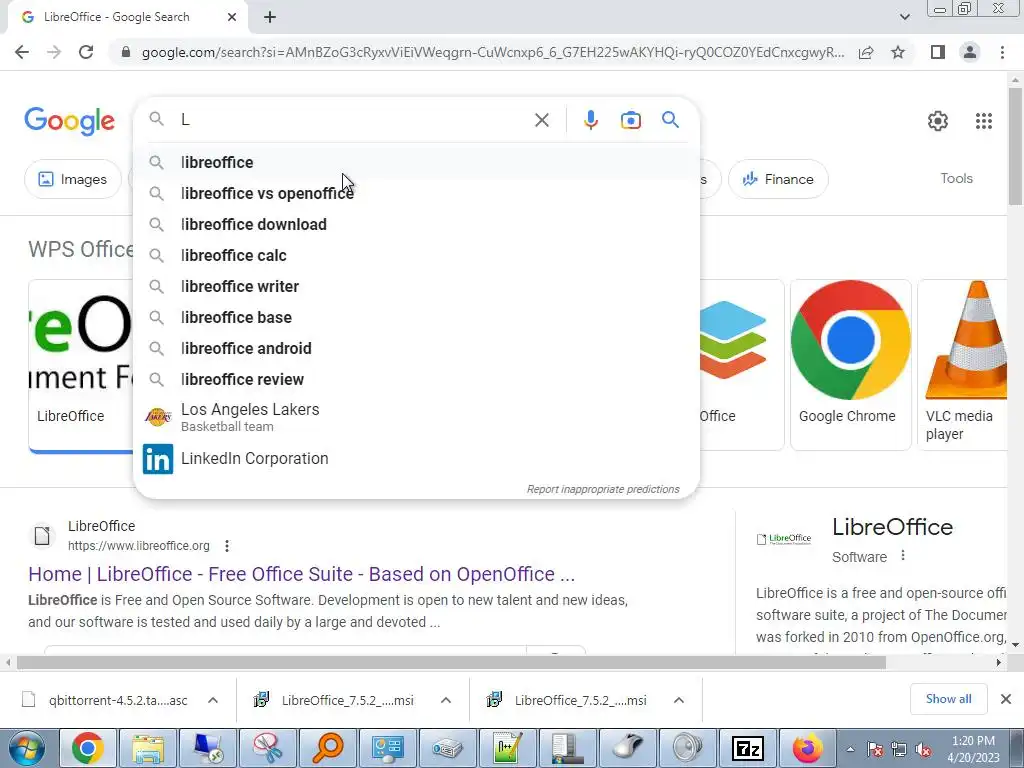Go back to the previous page

(x=22, y=52)
